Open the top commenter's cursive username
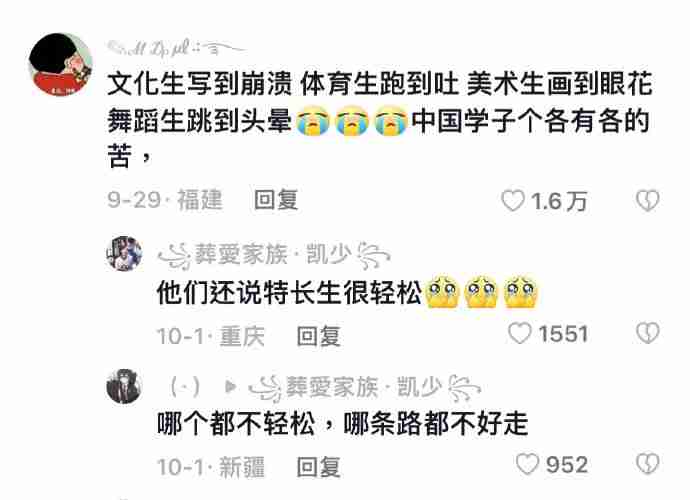 coord(176,48)
